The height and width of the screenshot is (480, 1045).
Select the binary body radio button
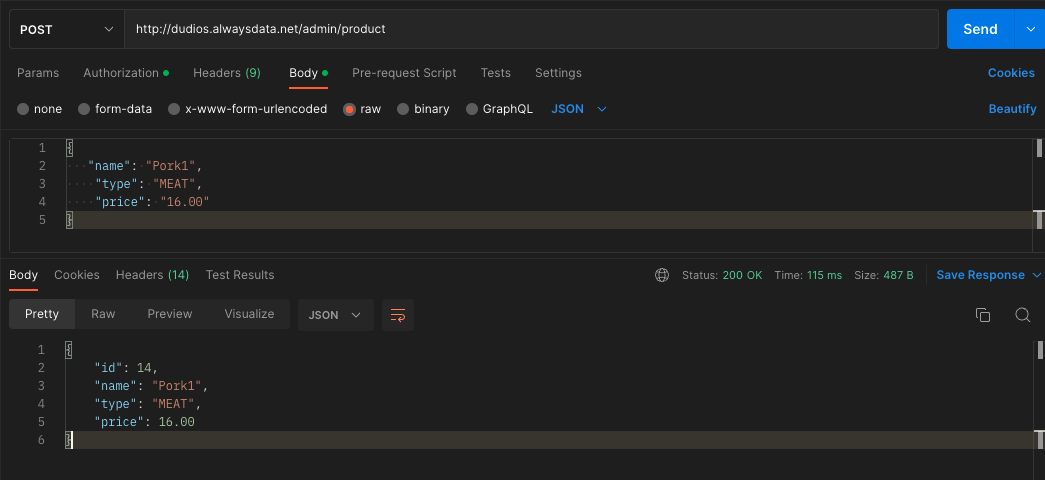coord(403,109)
